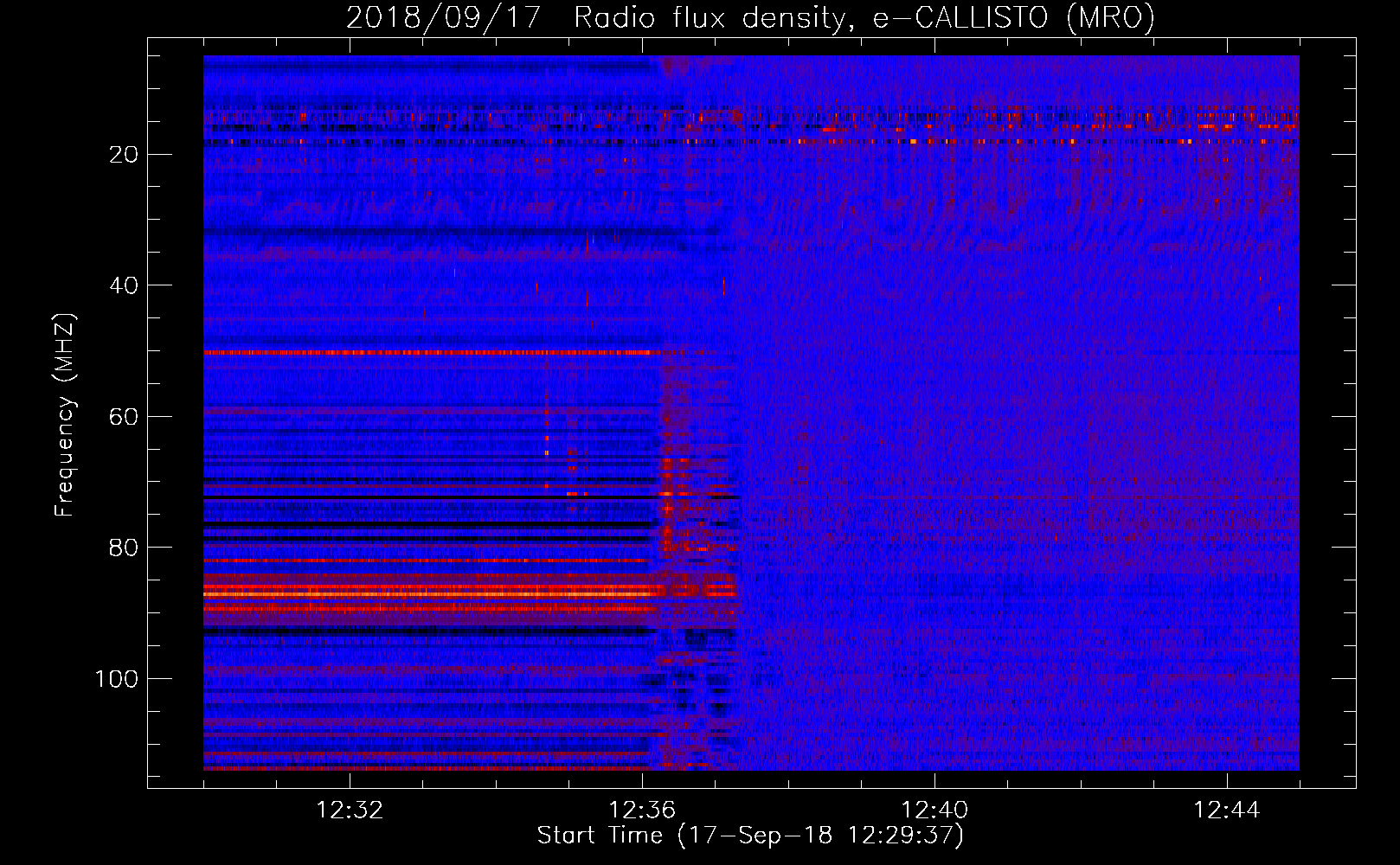Click the 12:36 time tick label

tap(642, 811)
